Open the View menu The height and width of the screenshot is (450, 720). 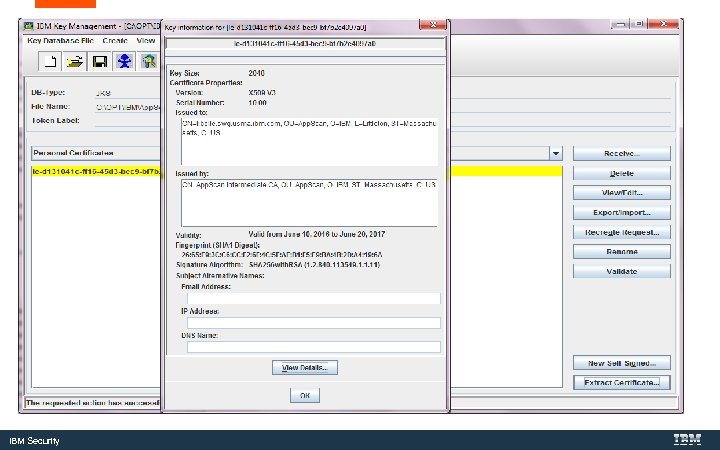(x=146, y=40)
